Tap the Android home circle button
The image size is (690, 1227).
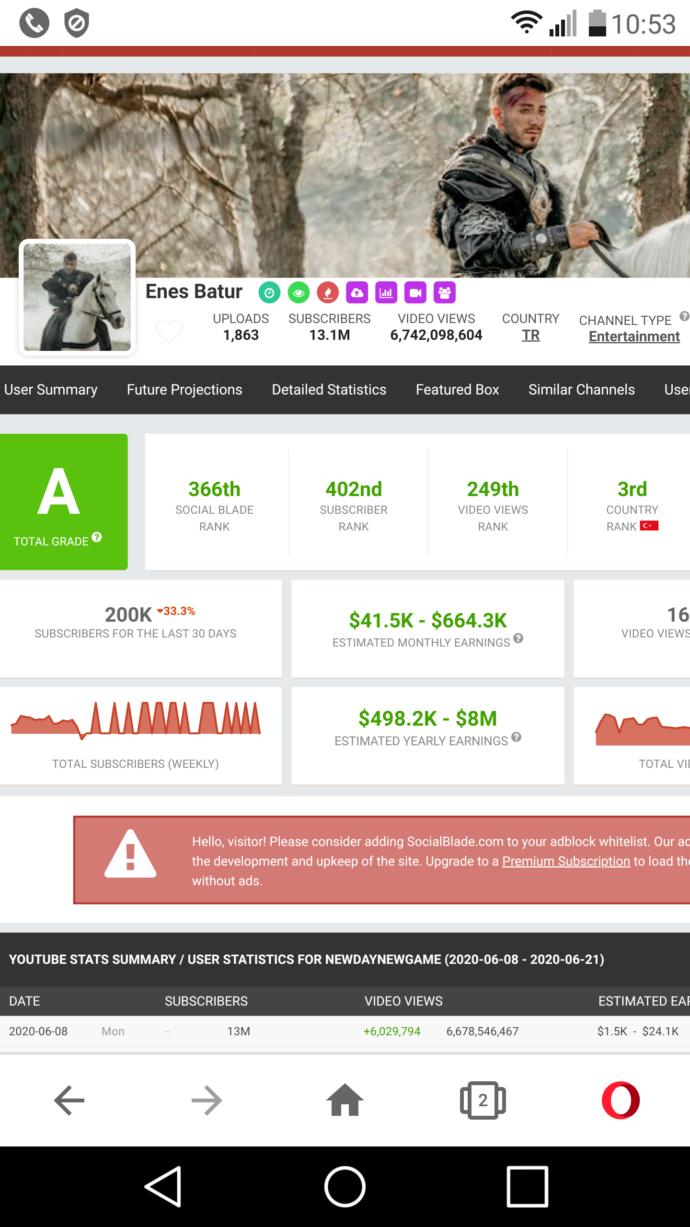(x=345, y=1187)
